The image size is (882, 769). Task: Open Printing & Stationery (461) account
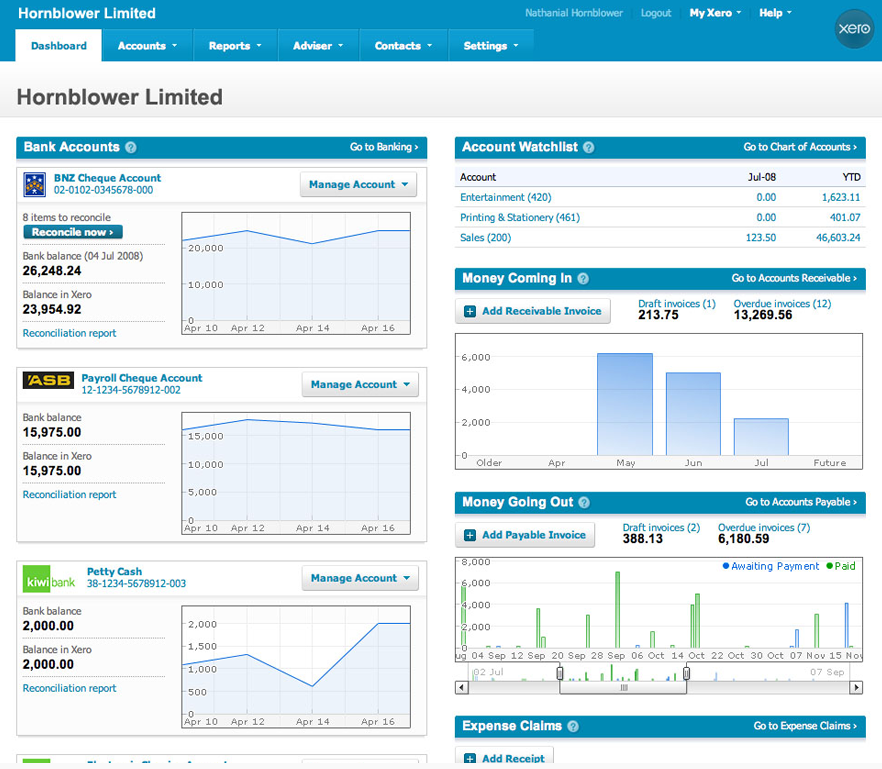pos(520,218)
